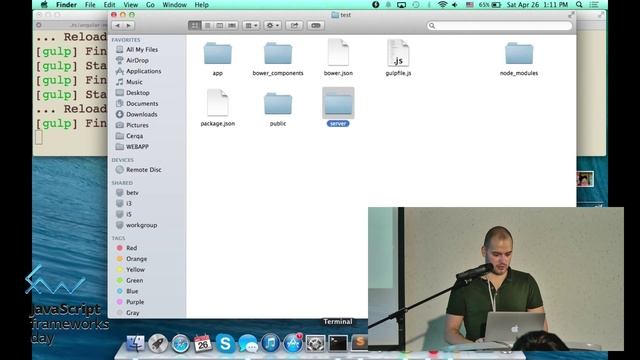Viewport: 640px width, 360px height.
Task: Open the View menu
Action: [131, 5]
